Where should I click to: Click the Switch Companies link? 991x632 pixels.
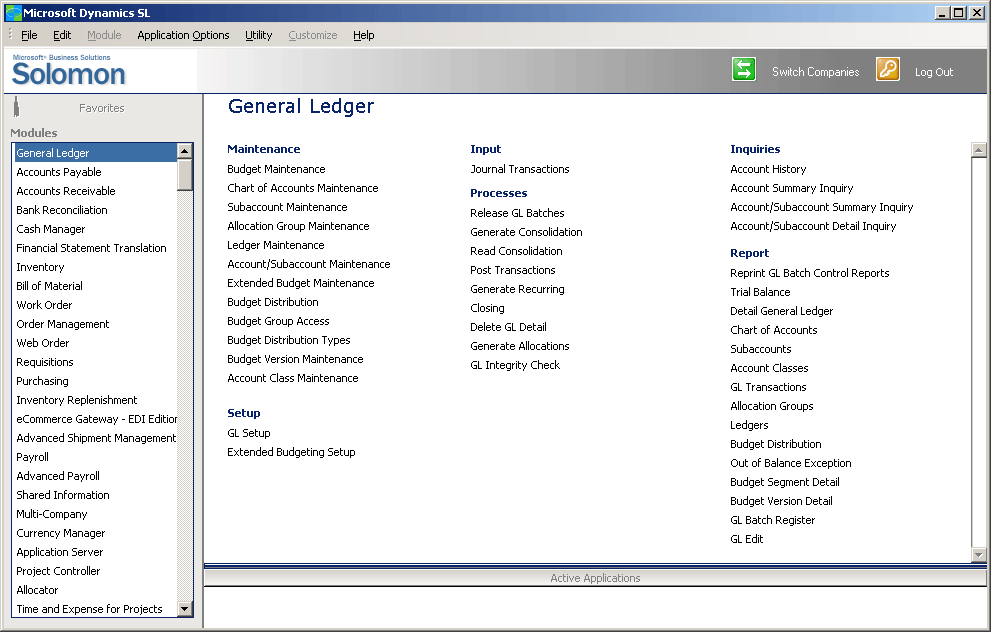point(815,72)
